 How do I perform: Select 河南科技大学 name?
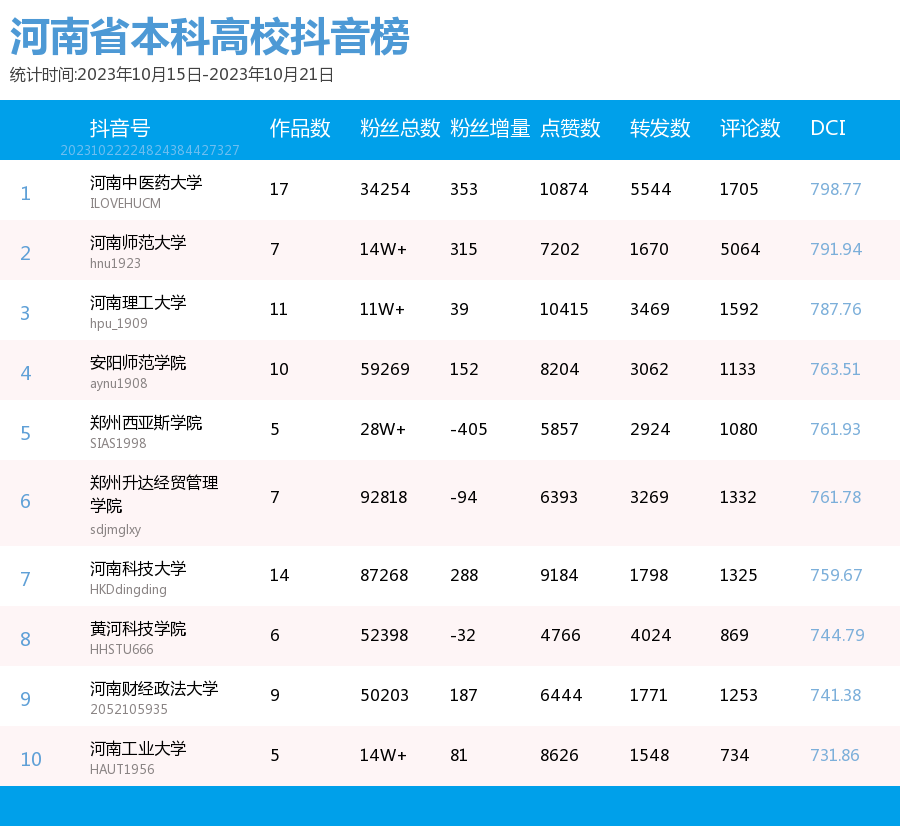click(x=138, y=568)
